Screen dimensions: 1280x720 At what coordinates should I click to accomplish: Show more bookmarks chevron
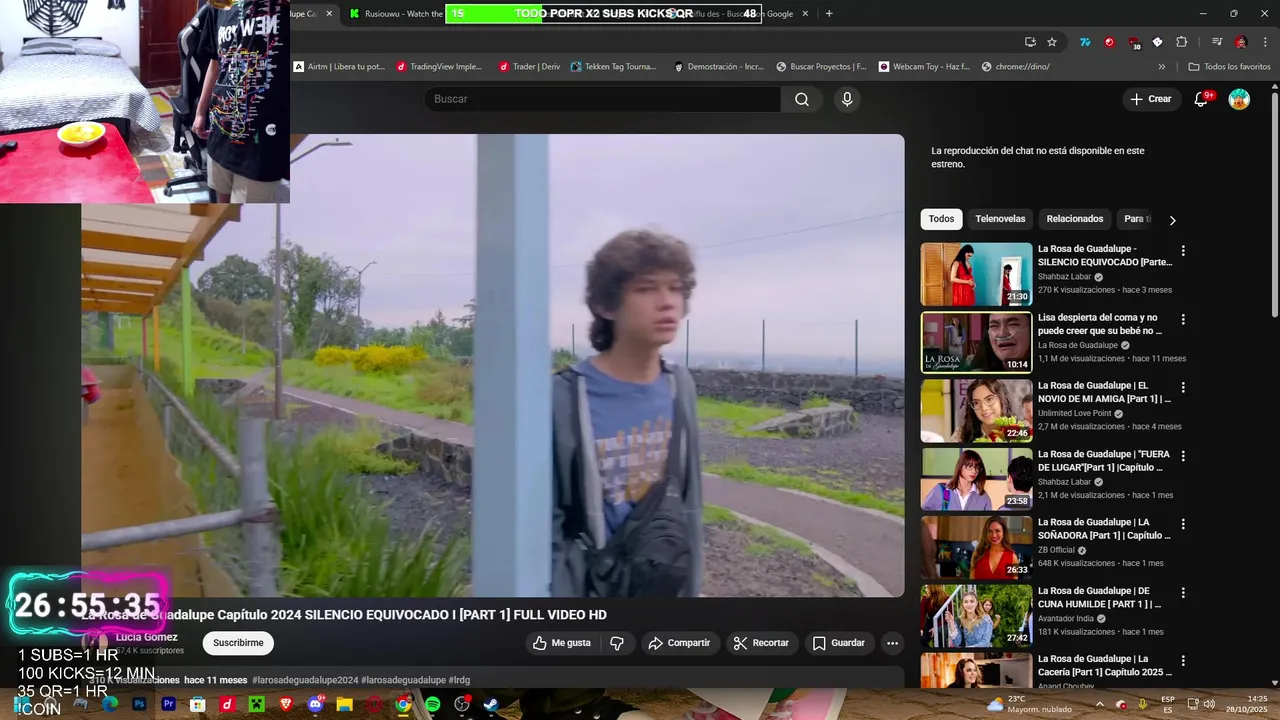[1162, 67]
